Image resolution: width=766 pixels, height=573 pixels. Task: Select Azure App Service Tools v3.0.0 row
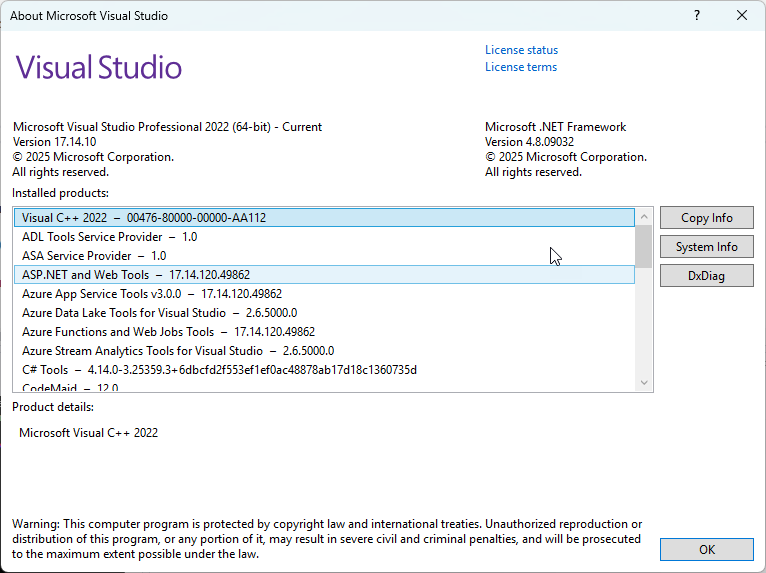pos(324,294)
